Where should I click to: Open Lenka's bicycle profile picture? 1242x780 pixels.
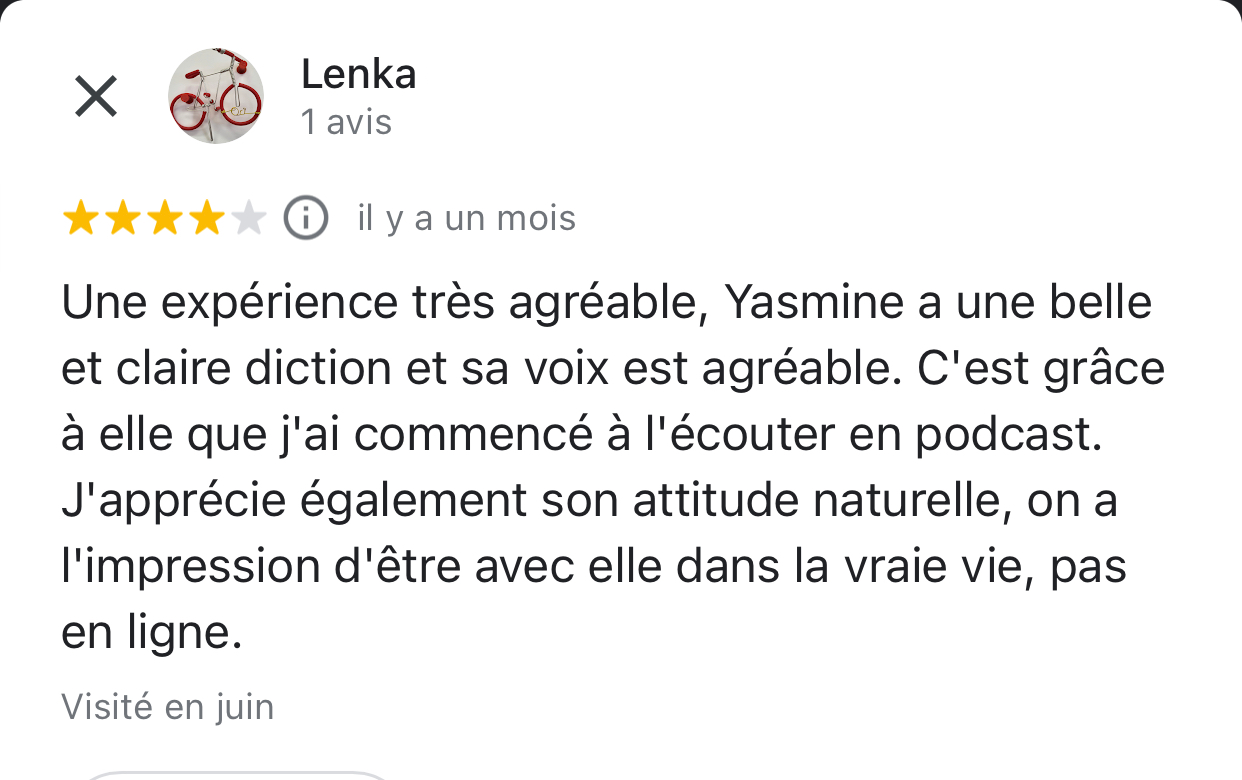pyautogui.click(x=216, y=96)
